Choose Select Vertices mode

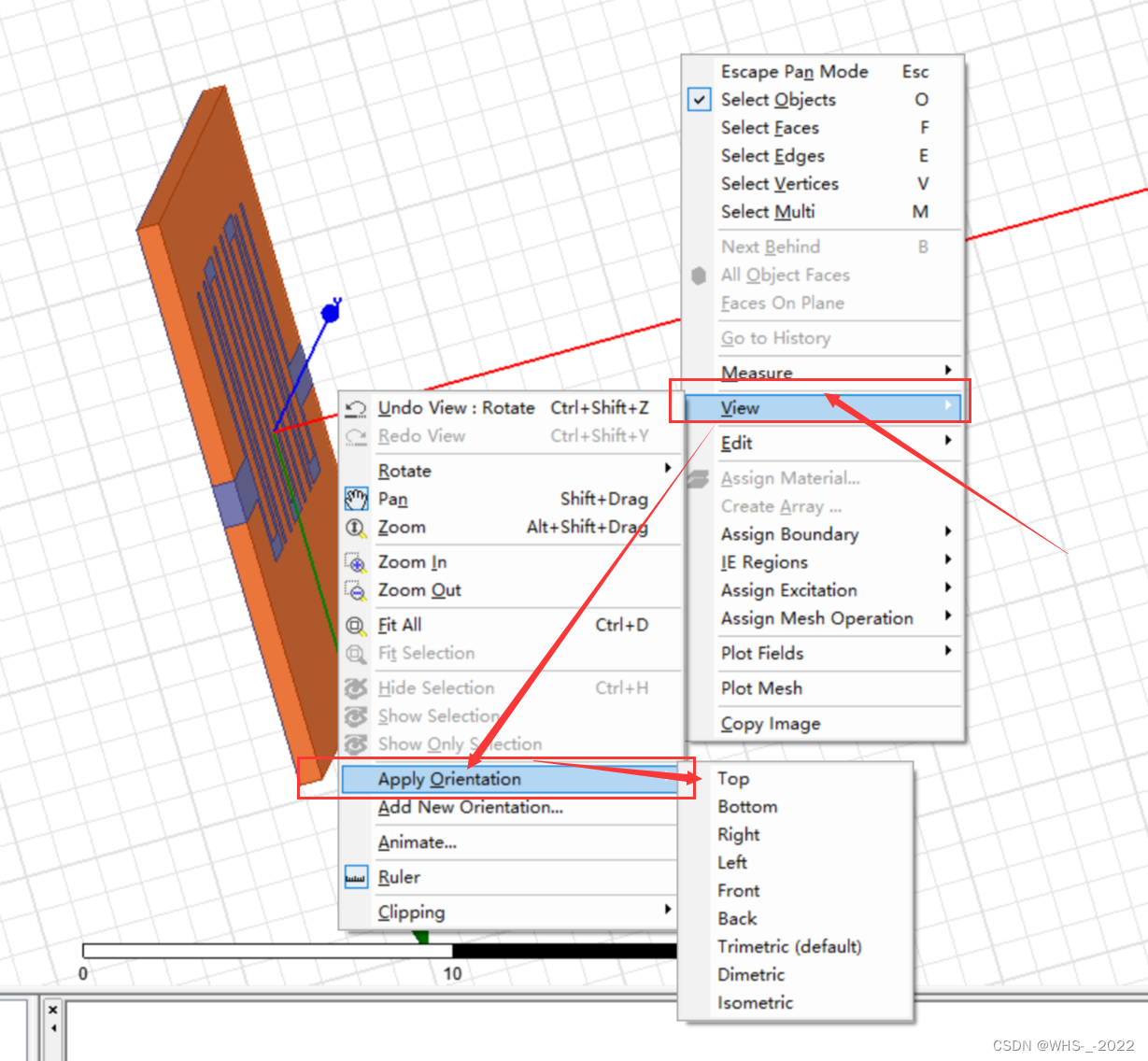click(x=824, y=184)
